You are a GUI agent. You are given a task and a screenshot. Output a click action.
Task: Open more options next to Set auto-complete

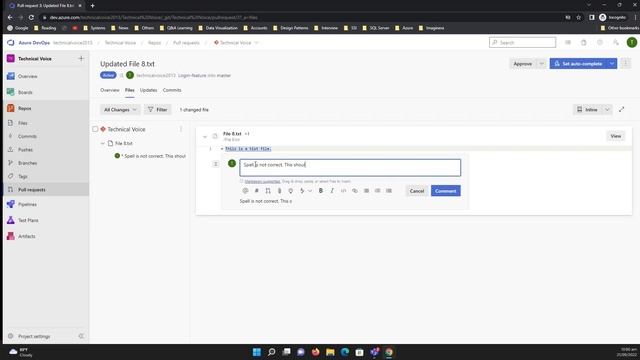tap(625, 64)
